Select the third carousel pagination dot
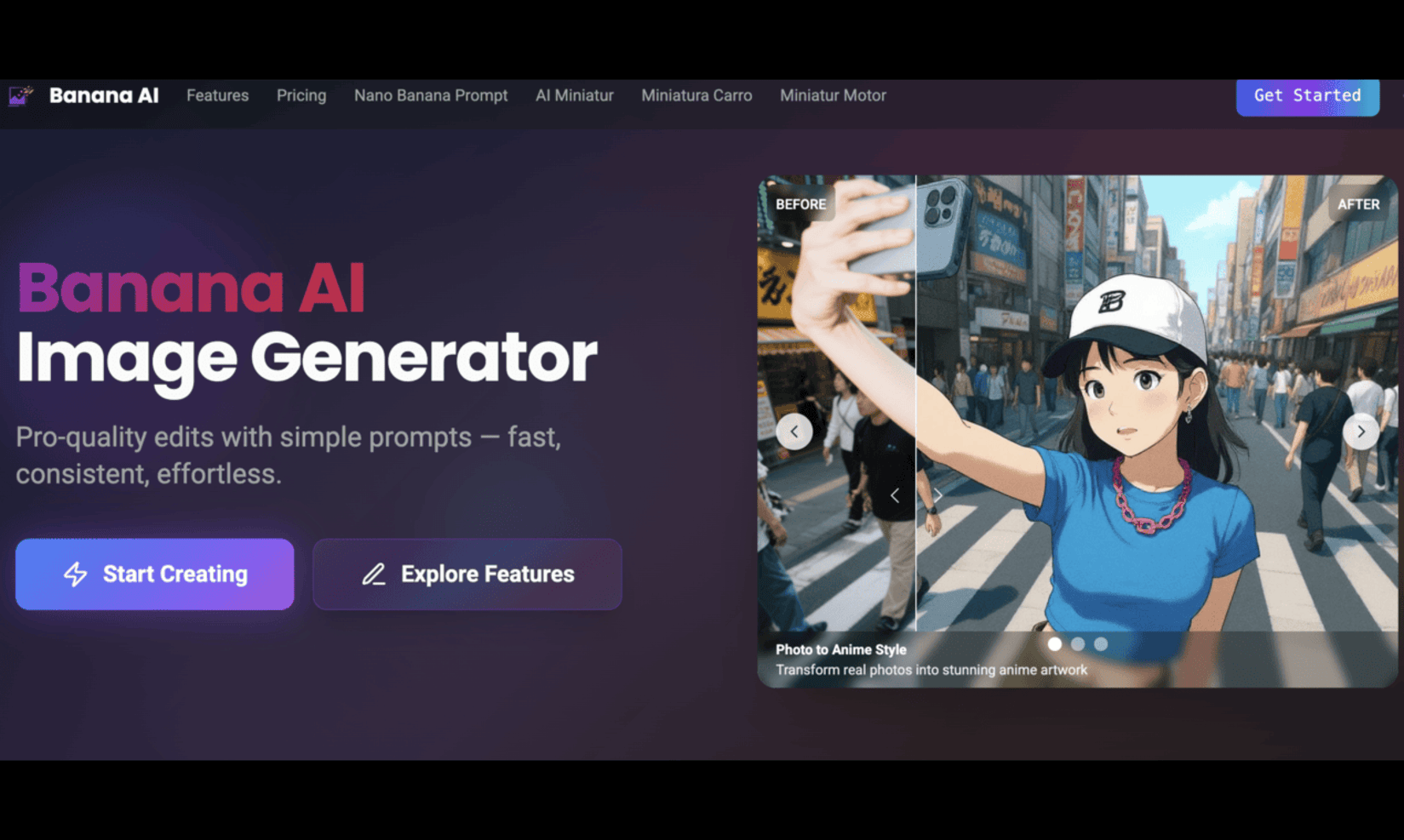The image size is (1404, 840). tap(1101, 644)
